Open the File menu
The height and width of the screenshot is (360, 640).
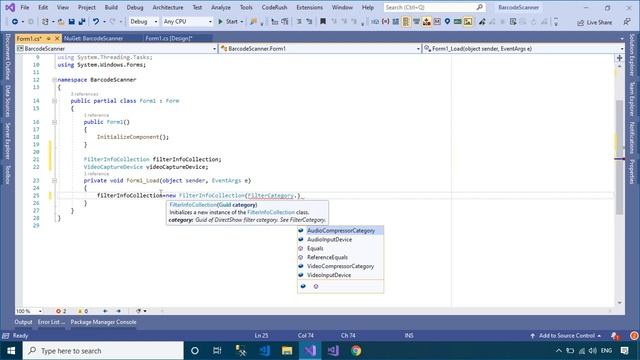click(24, 7)
